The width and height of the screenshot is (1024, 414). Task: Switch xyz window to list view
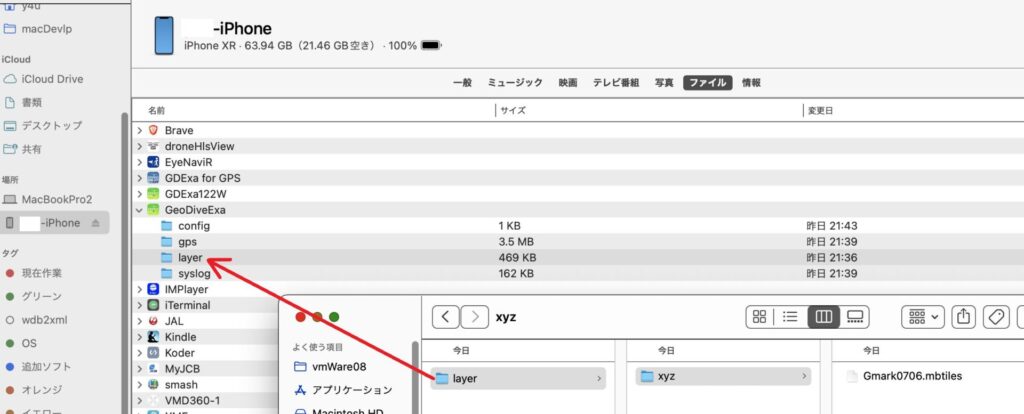[790, 317]
